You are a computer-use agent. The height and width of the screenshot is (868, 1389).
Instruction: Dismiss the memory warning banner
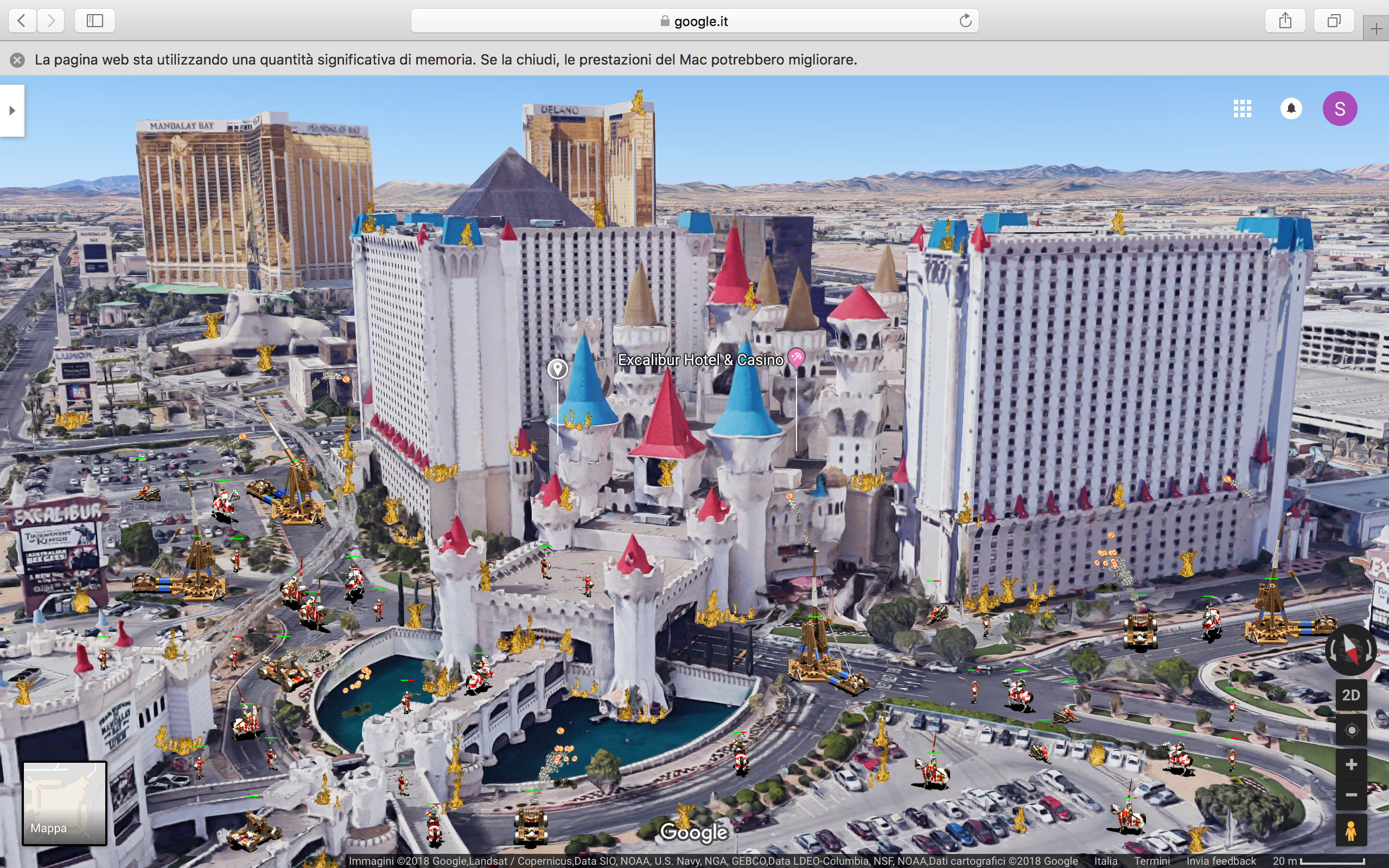18,60
